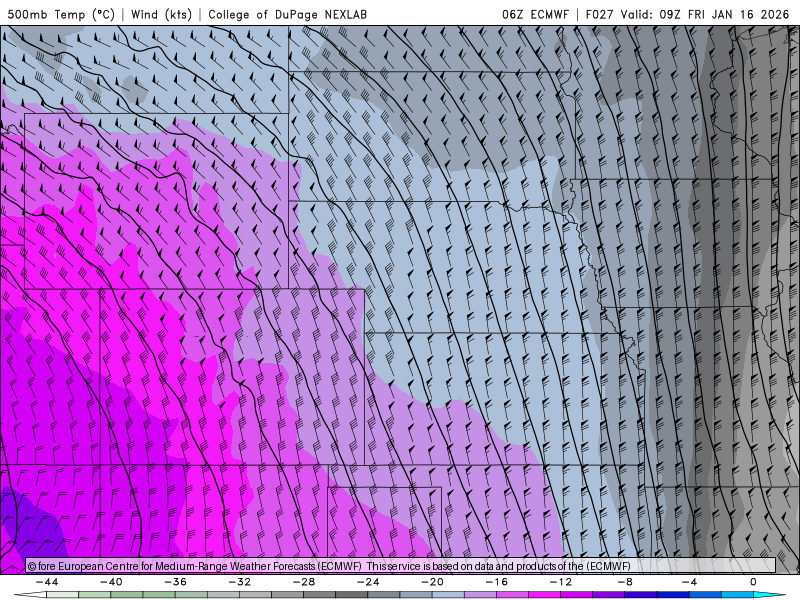
Task: Click the -44 color scale label
Action: pos(47,582)
